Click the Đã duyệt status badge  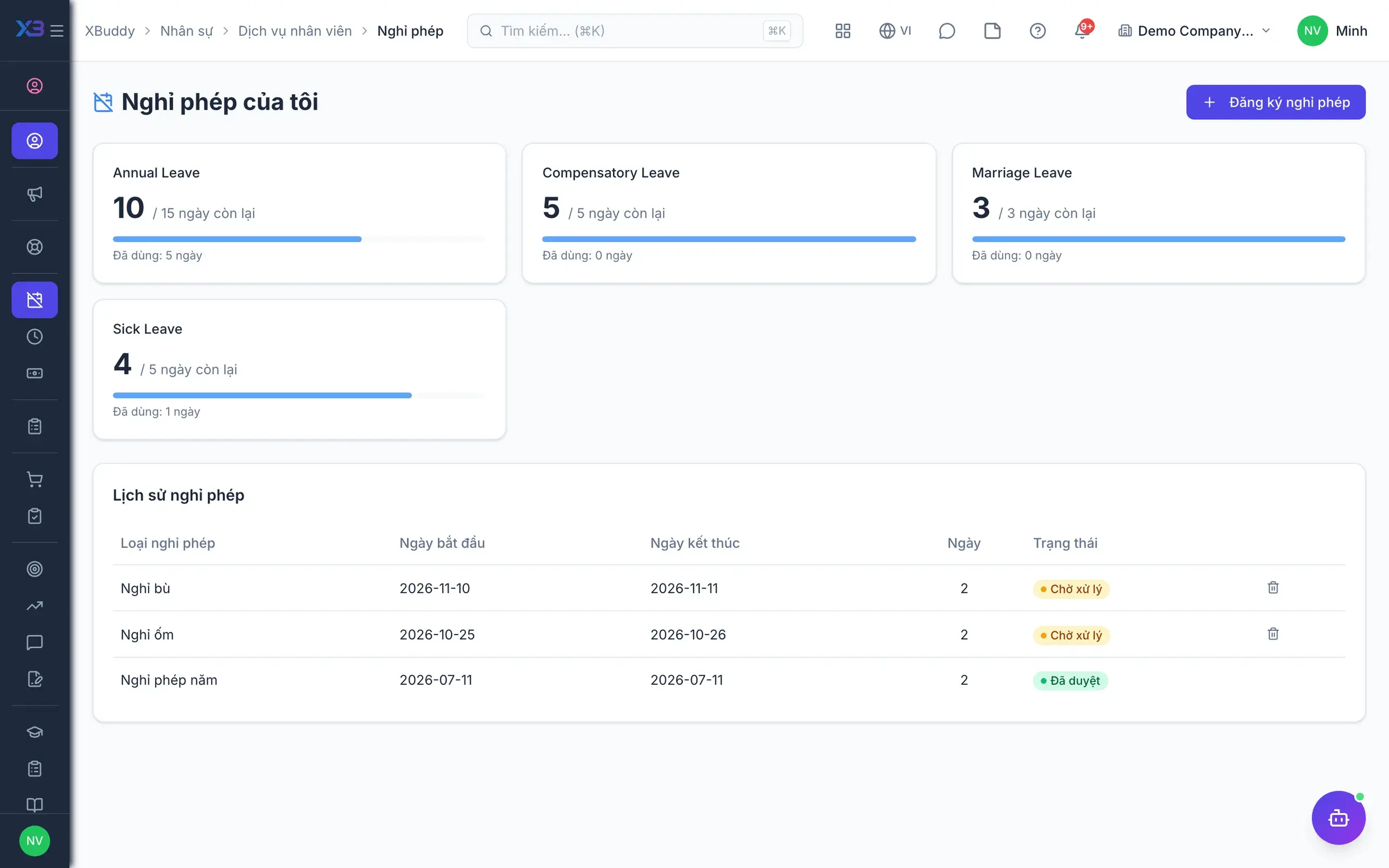1070,680
